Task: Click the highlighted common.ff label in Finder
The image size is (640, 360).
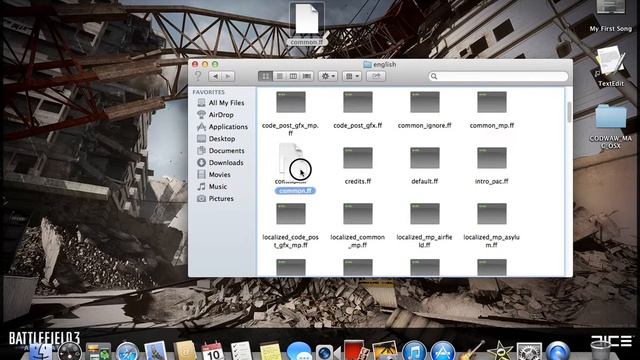Action: [295, 191]
